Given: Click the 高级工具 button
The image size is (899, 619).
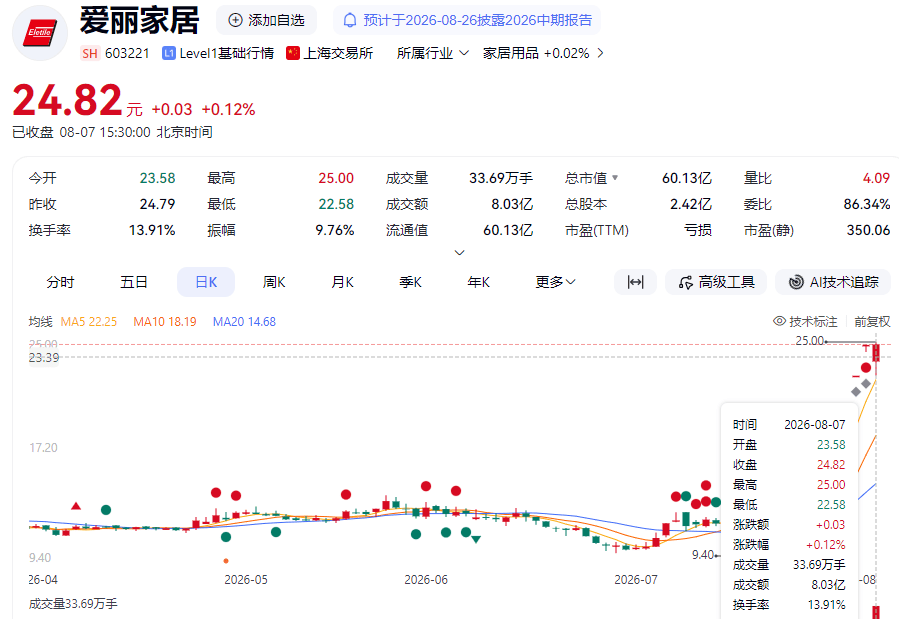Looking at the screenshot, I should click(716, 282).
